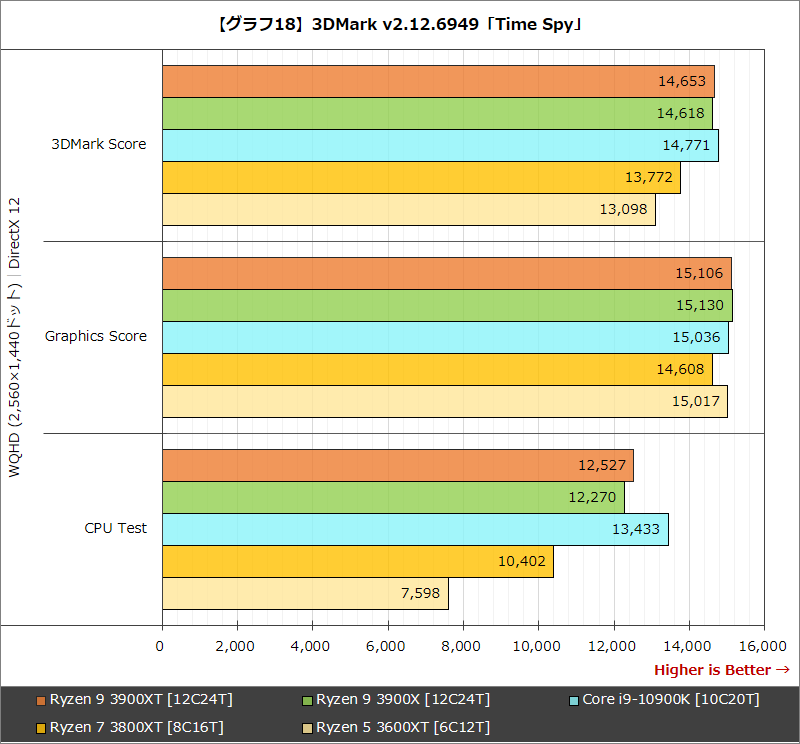The height and width of the screenshot is (744, 800).
Task: Click the chart title 3DMark v2.12.6949 Time Spy
Action: tap(400, 25)
